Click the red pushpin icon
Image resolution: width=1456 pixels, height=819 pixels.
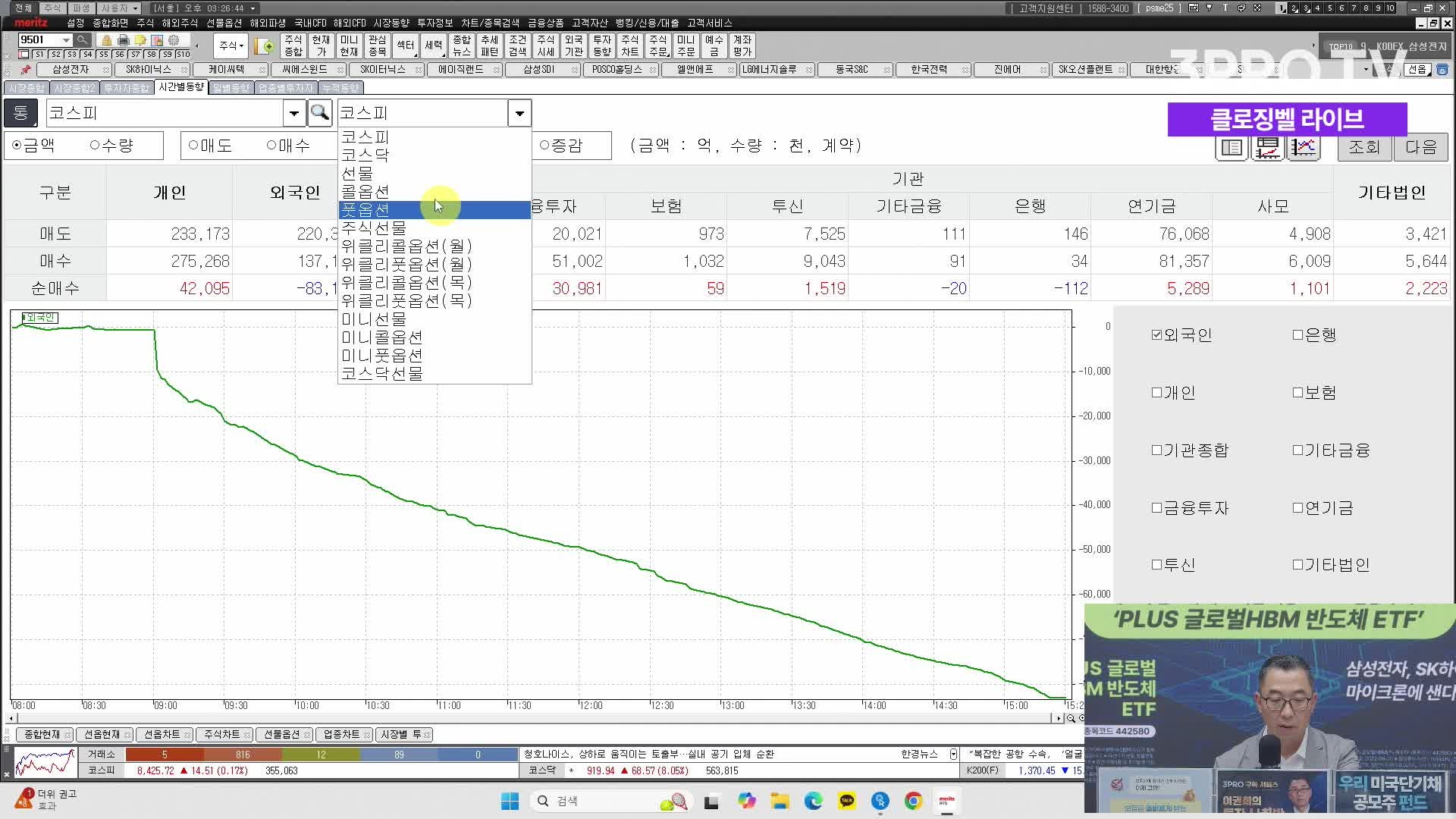26,69
